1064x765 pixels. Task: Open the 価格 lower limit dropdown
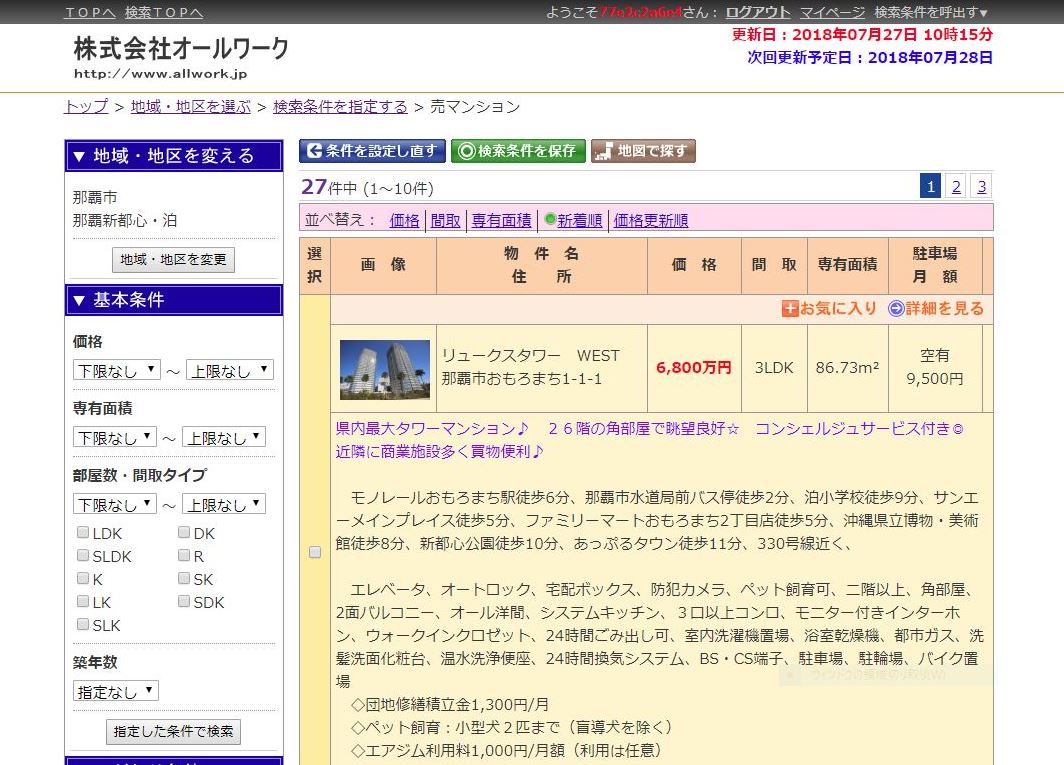[x=117, y=370]
